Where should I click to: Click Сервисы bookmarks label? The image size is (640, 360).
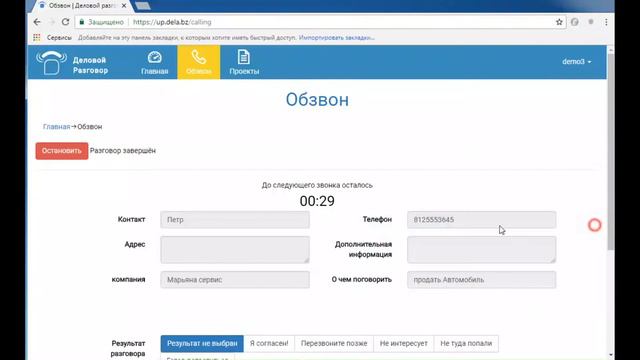click(x=59, y=38)
